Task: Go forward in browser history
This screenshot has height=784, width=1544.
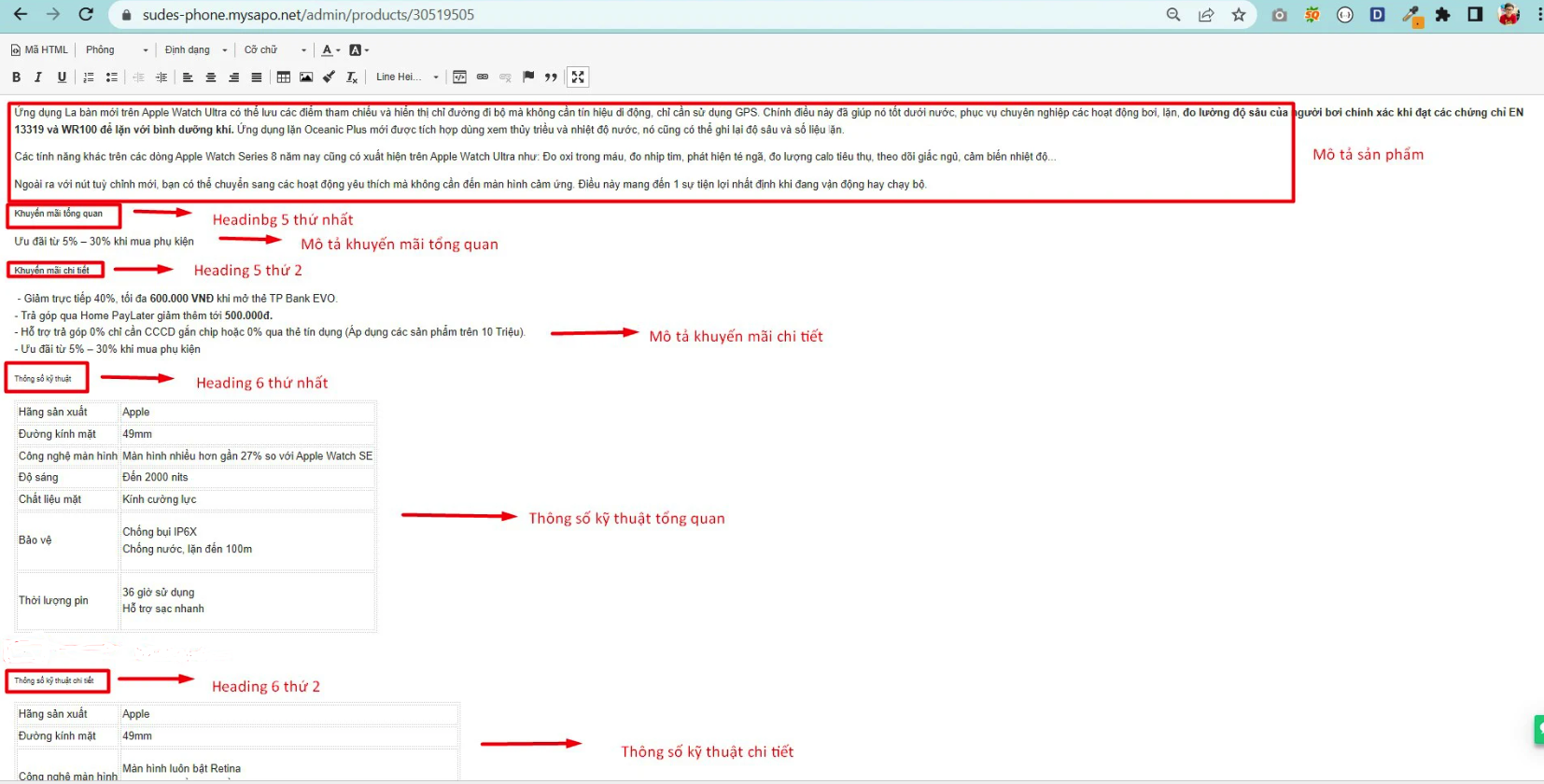Action: coord(53,15)
